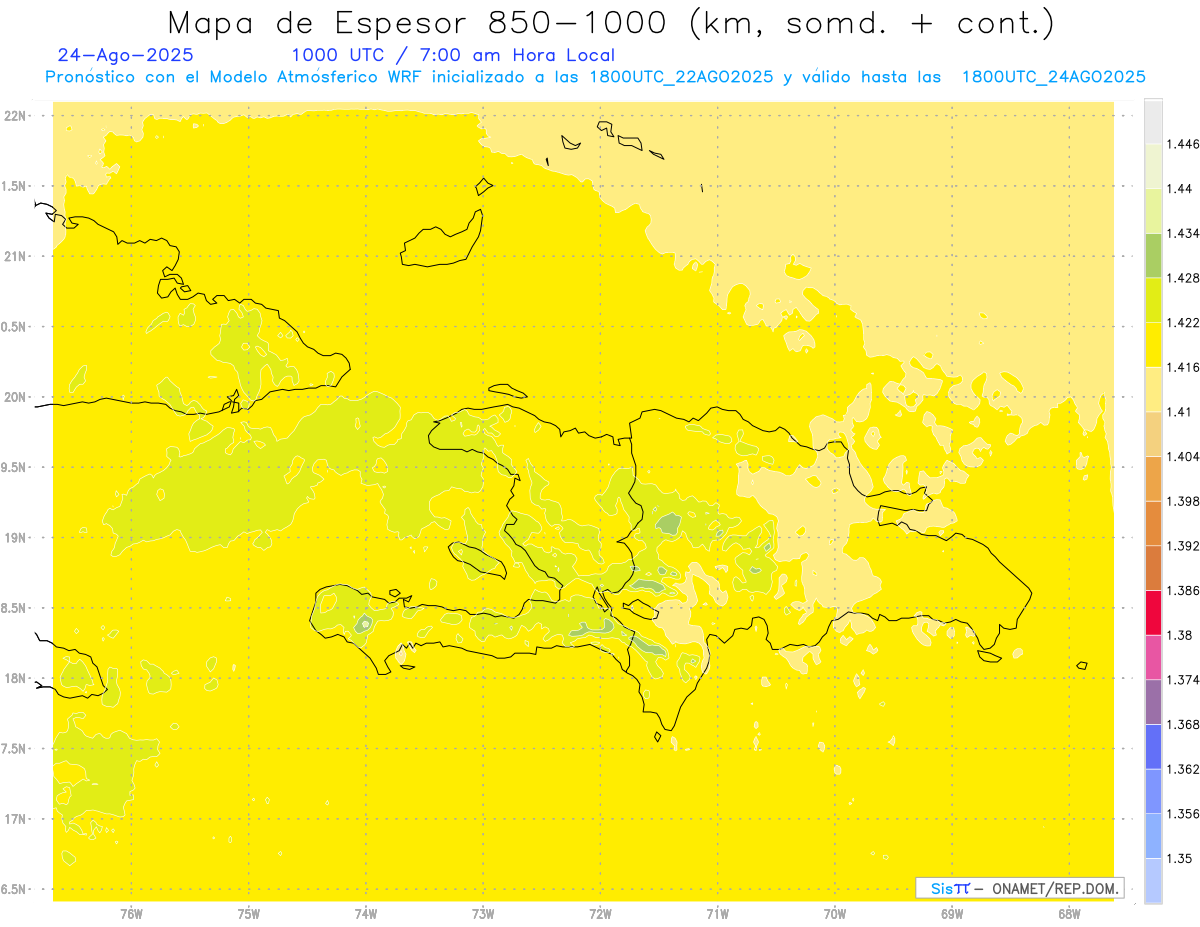This screenshot has height=927, width=1200.
Task: Click the green 1.428–1.434 color bar segment
Action: click(x=1153, y=255)
